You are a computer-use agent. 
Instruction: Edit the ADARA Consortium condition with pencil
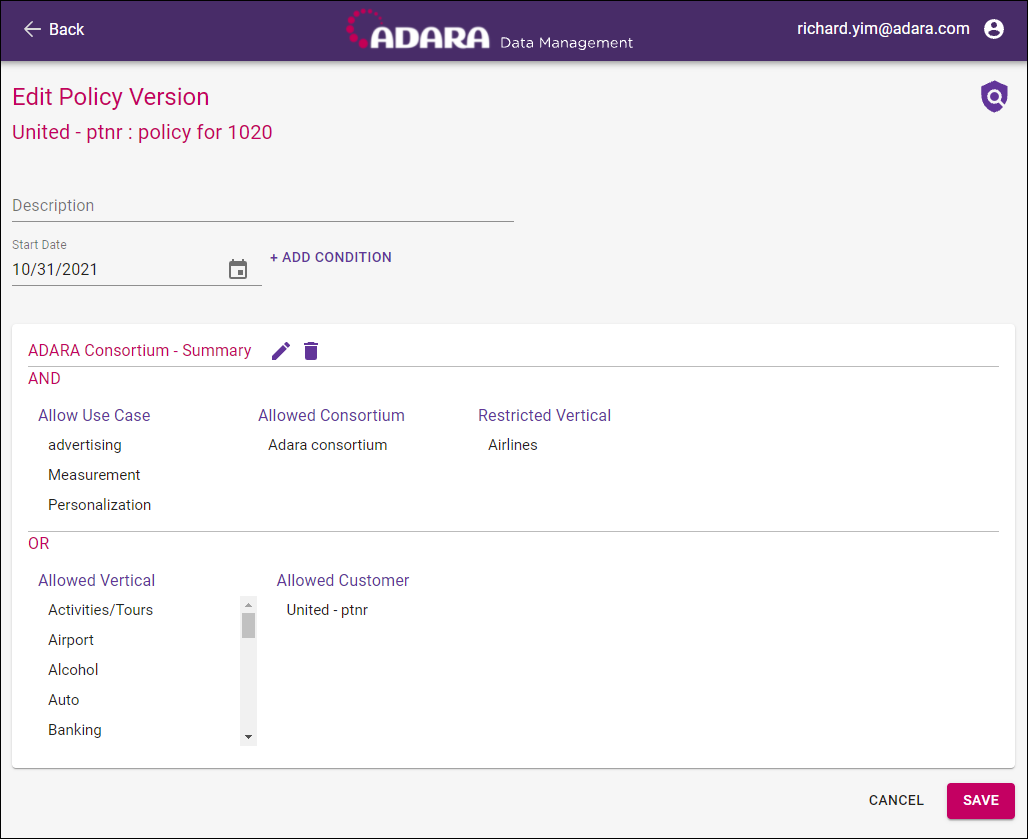pyautogui.click(x=281, y=351)
